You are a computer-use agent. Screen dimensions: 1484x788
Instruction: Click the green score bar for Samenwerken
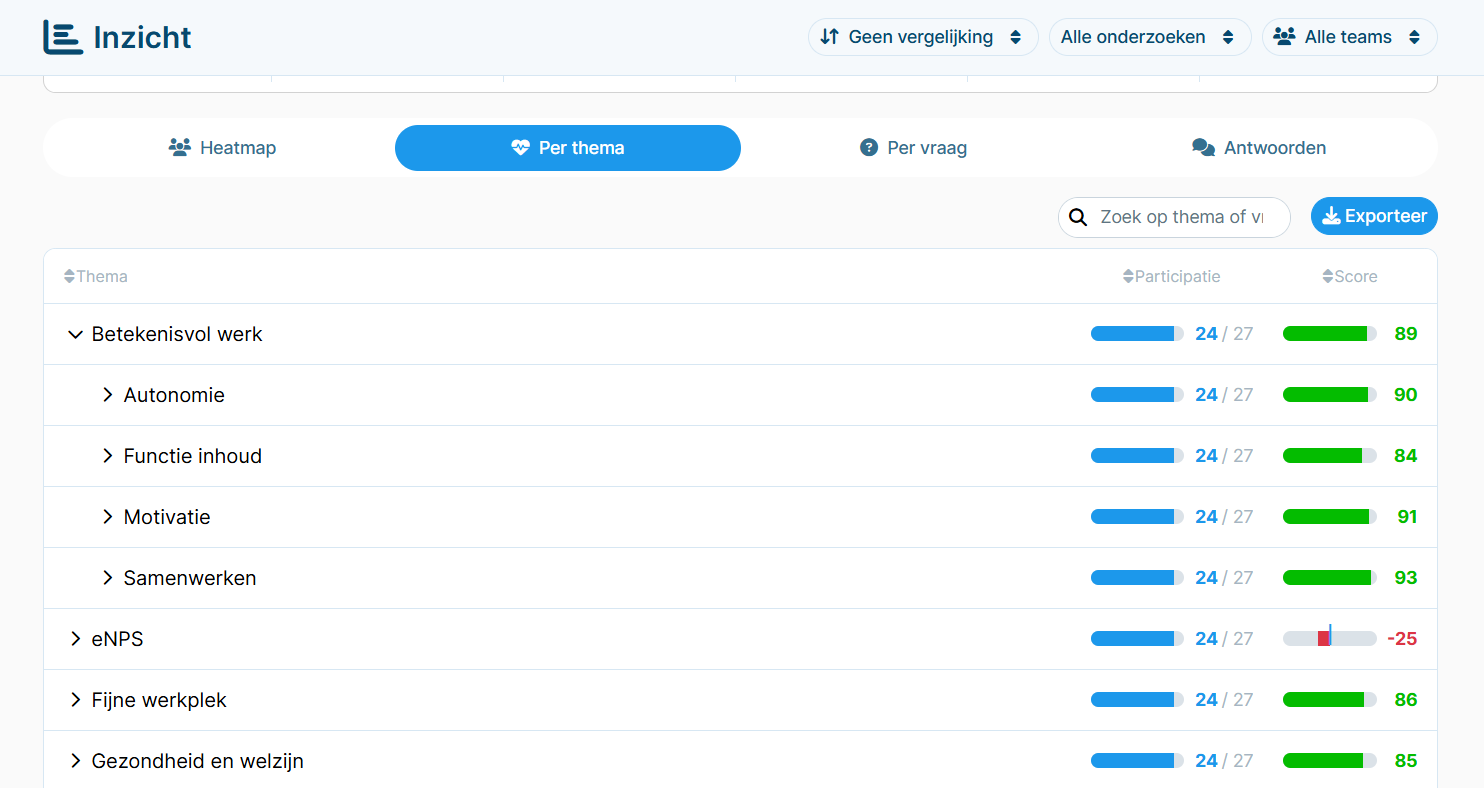click(1330, 577)
